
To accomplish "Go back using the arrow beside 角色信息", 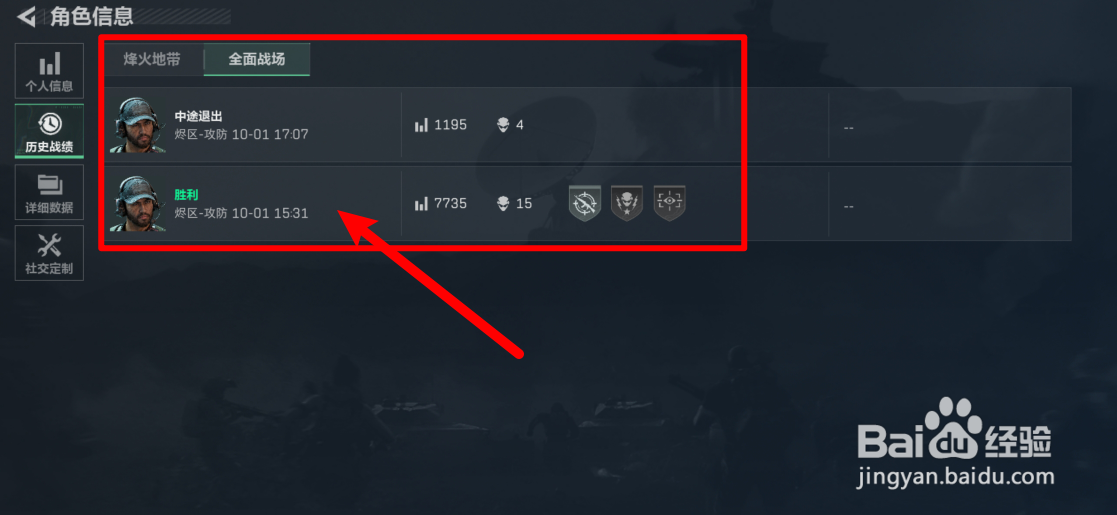I will pos(26,16).
